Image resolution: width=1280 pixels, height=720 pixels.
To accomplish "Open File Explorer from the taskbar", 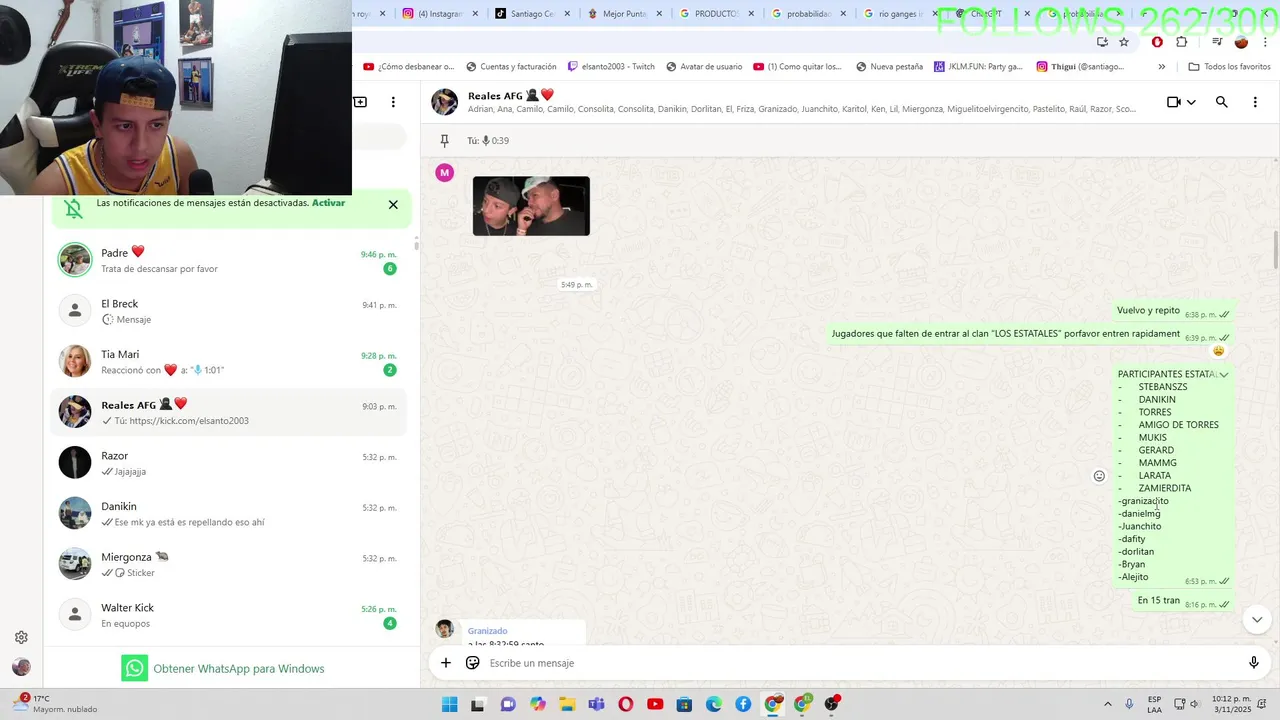I will [x=567, y=704].
